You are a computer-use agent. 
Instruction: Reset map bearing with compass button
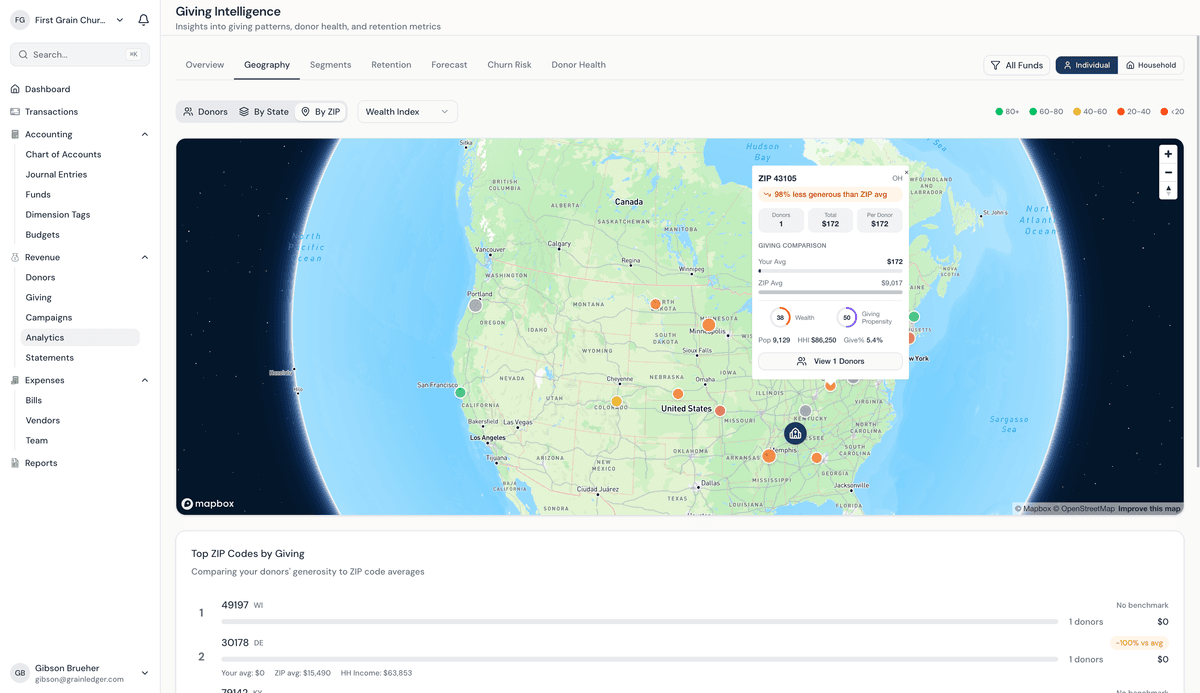[1168, 190]
